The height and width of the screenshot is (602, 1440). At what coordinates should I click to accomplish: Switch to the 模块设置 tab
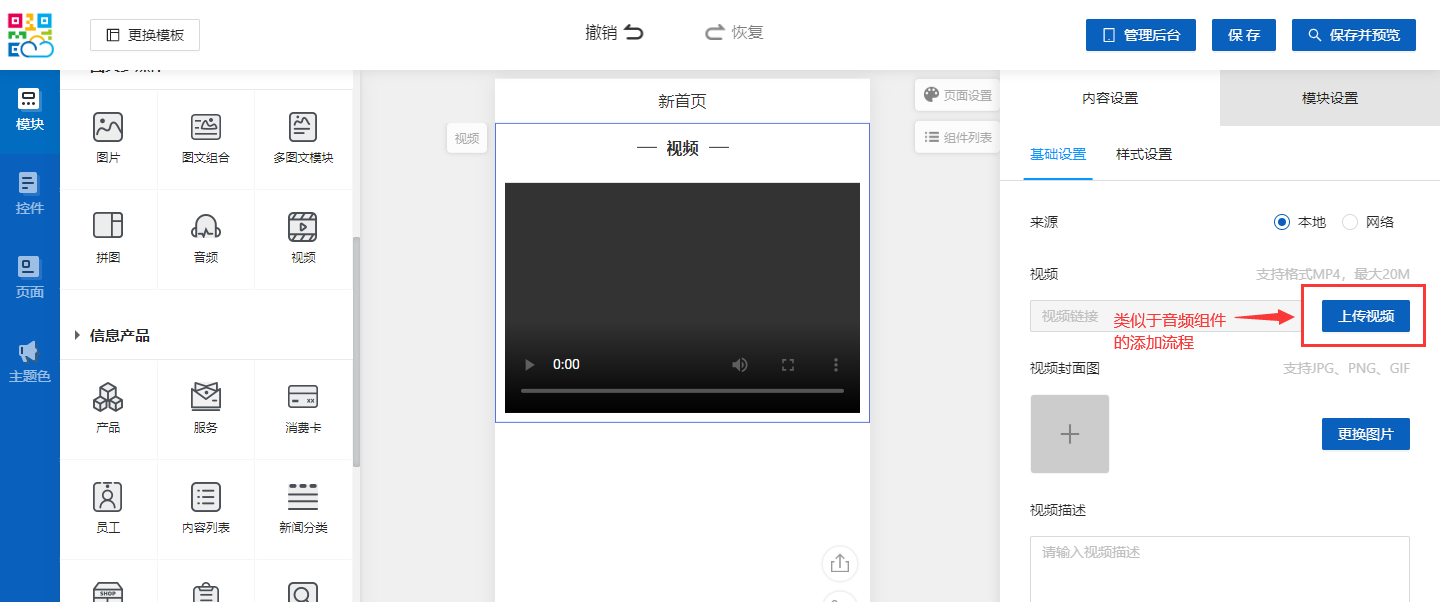tap(1329, 98)
